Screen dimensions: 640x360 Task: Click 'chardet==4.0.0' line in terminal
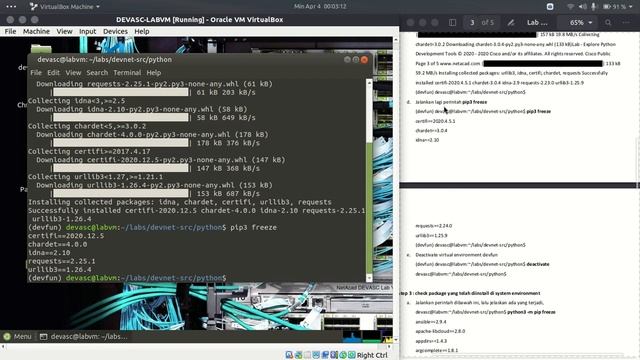tap(57, 244)
